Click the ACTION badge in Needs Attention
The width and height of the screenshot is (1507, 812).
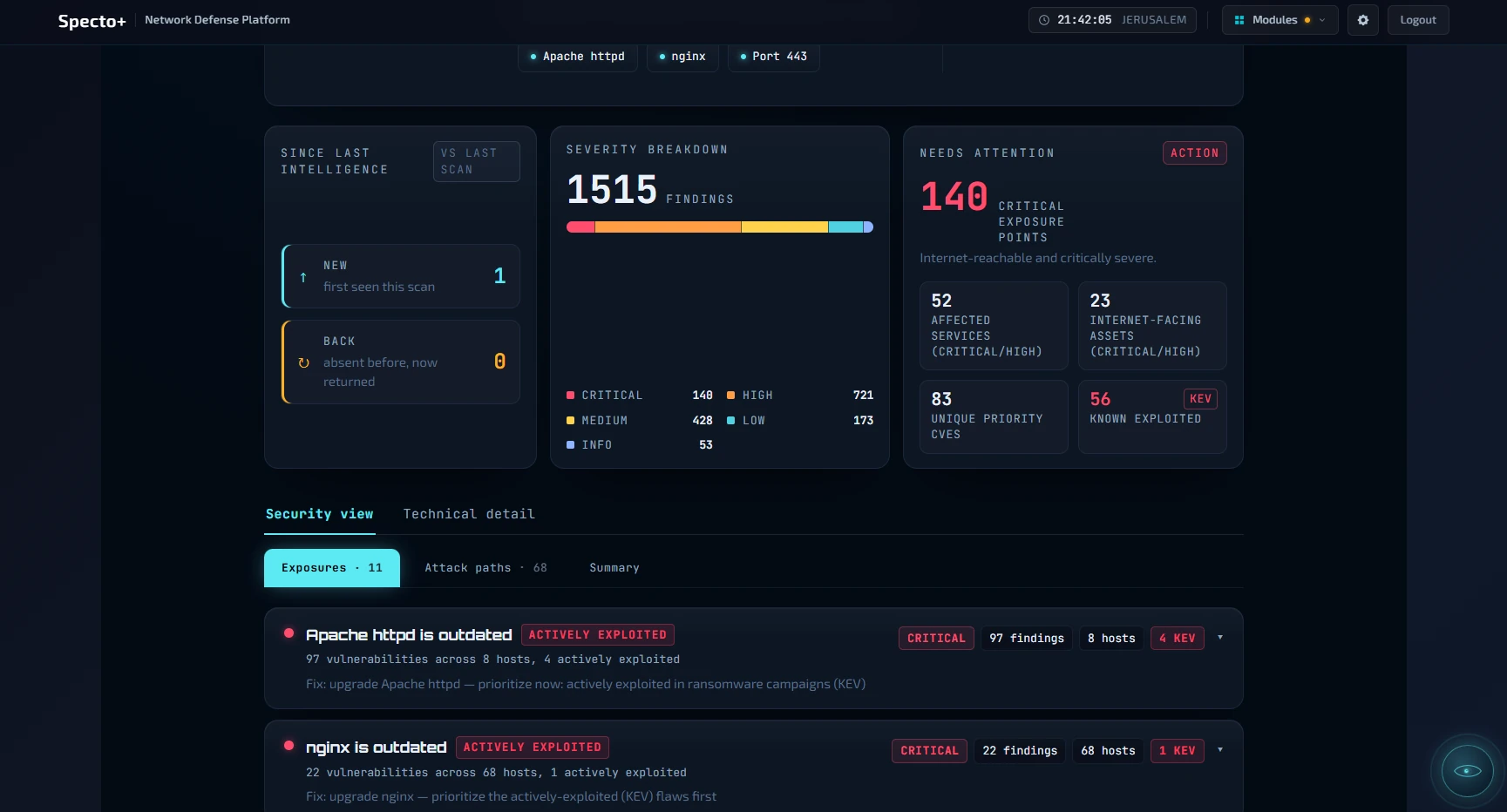1195,153
